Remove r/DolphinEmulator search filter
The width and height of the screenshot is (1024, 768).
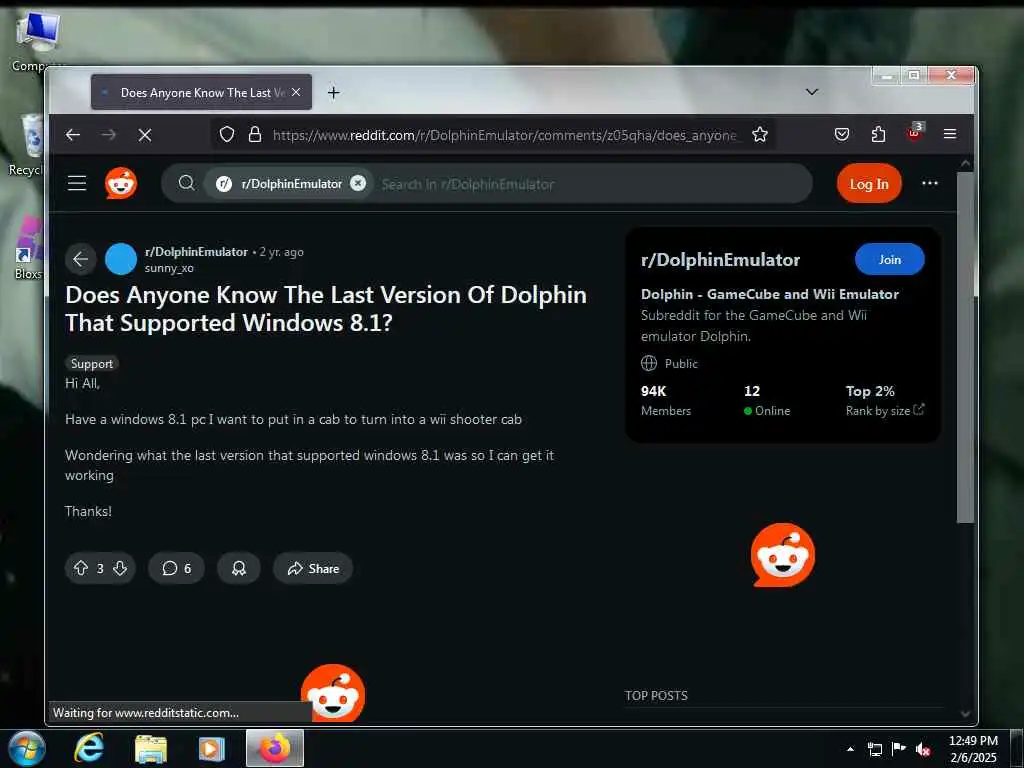point(358,184)
